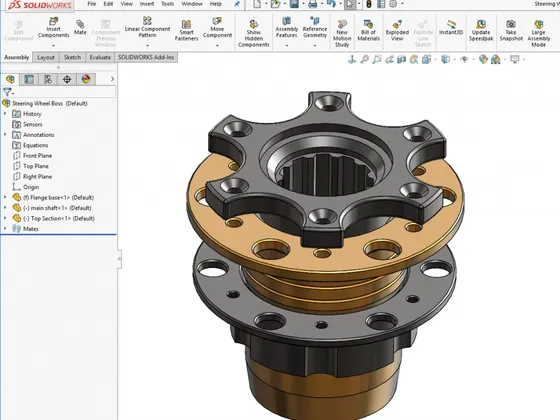The image size is (560, 420).
Task: Open the Edit menu
Action: point(108,4)
